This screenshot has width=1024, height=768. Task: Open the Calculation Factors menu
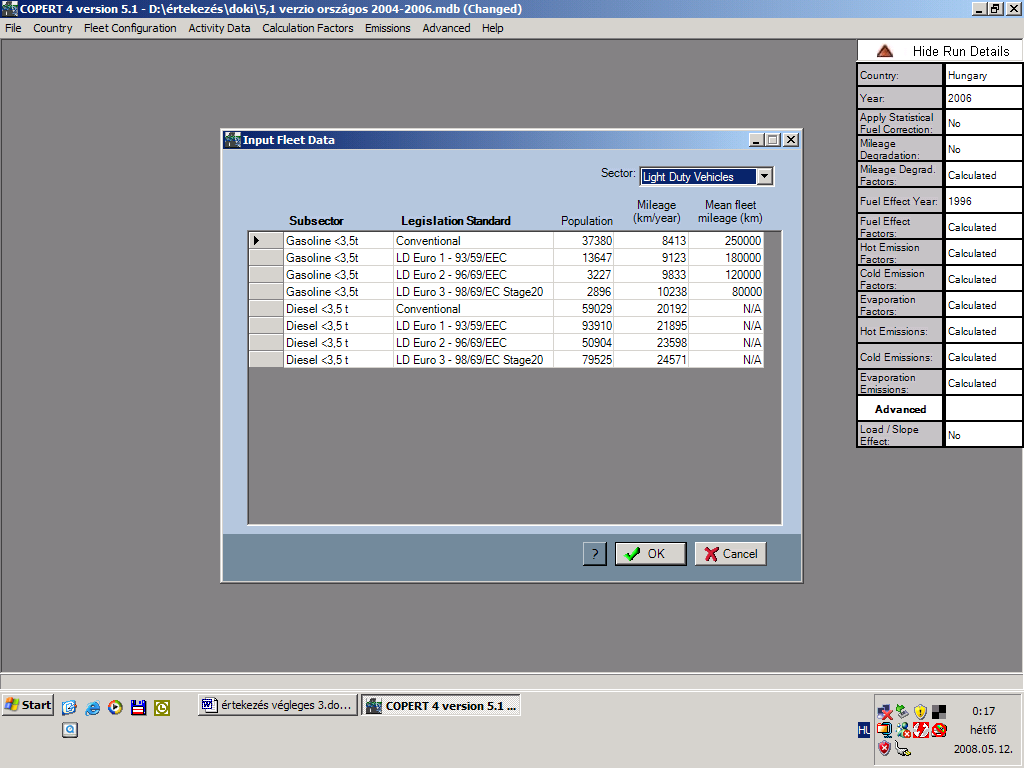[x=308, y=28]
